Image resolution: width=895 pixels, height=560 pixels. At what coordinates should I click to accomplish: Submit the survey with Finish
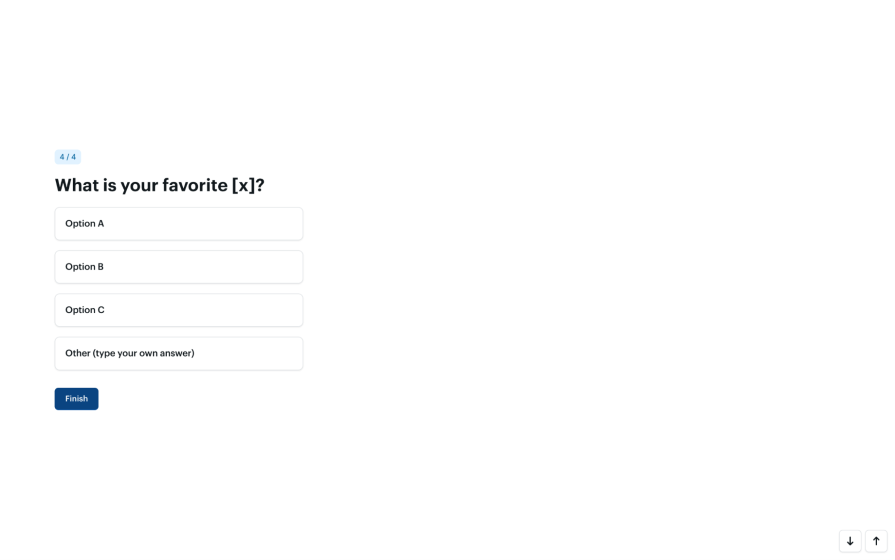pyautogui.click(x=76, y=399)
